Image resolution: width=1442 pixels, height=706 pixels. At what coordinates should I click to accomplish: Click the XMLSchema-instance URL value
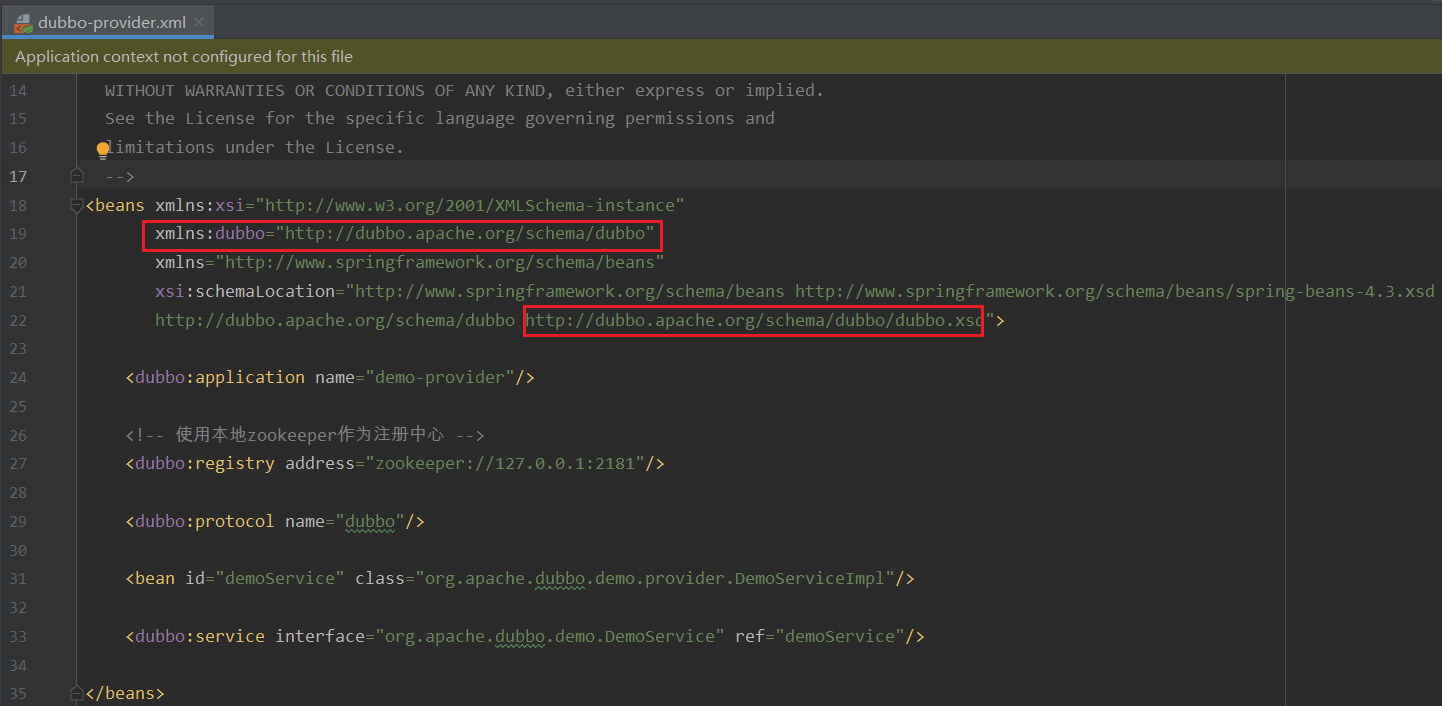click(470, 205)
